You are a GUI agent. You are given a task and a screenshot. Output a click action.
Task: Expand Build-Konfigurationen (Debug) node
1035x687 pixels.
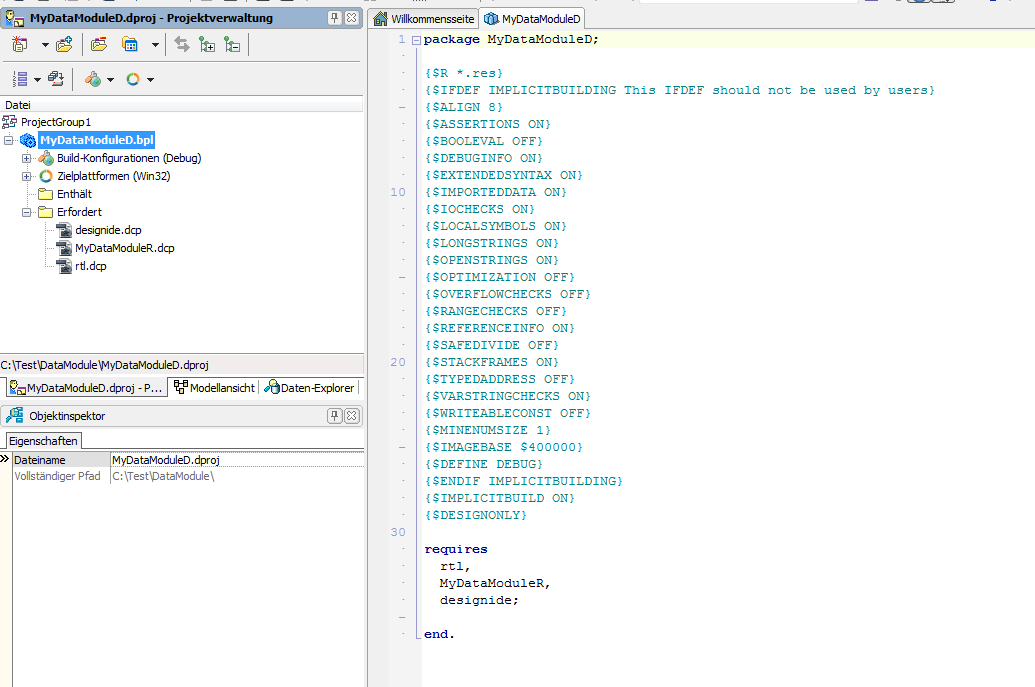(26, 158)
